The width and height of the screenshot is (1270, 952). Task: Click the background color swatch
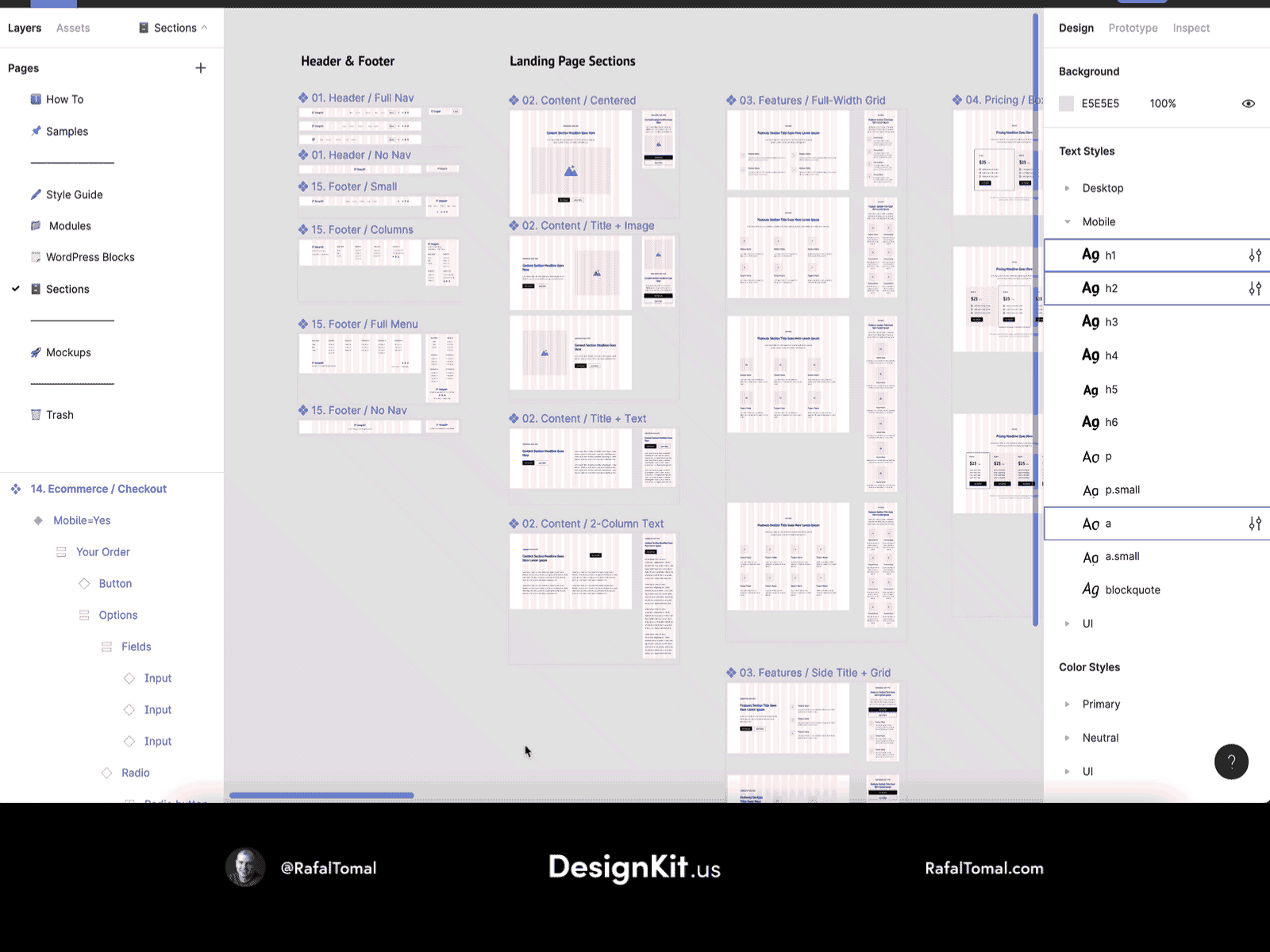1067,103
